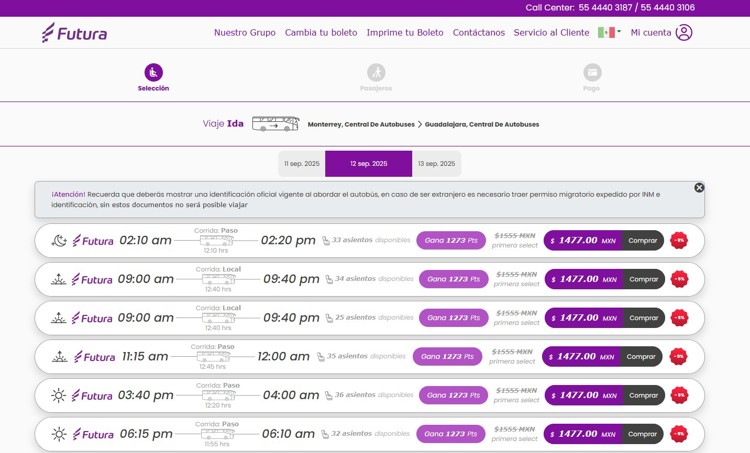
Task: Click the Call Center phone number 55 4440 3187
Action: pos(605,8)
